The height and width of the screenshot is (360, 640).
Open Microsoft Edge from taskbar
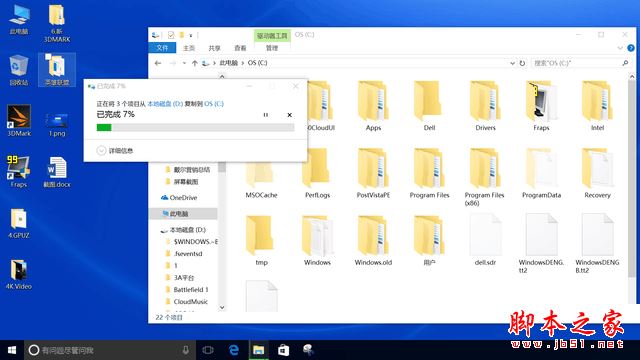tap(233, 350)
